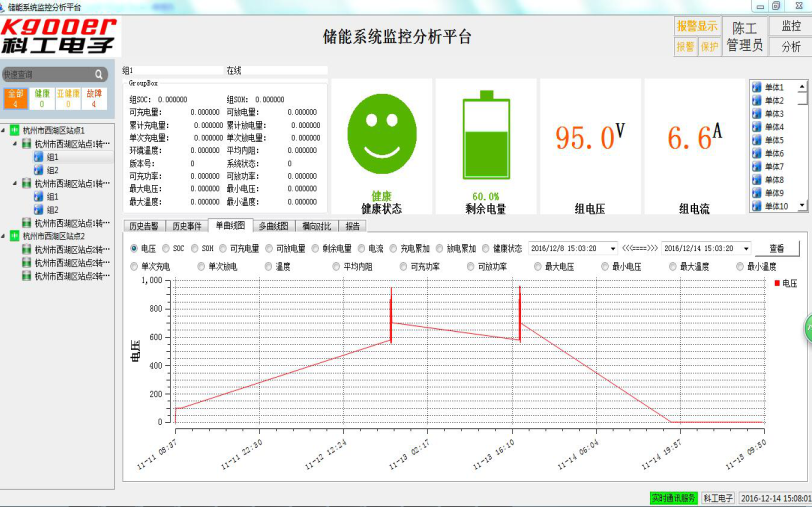Click the 报警显示 button
The height and width of the screenshot is (507, 812).
tap(697, 26)
